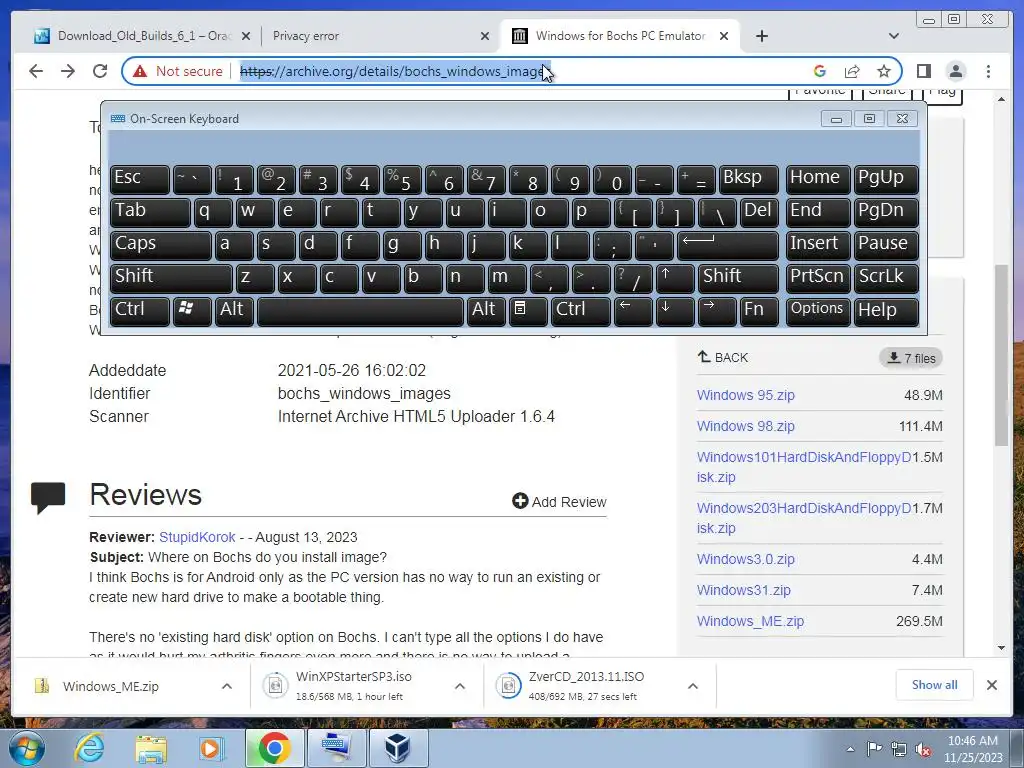Click Add Review plus icon

520,501
